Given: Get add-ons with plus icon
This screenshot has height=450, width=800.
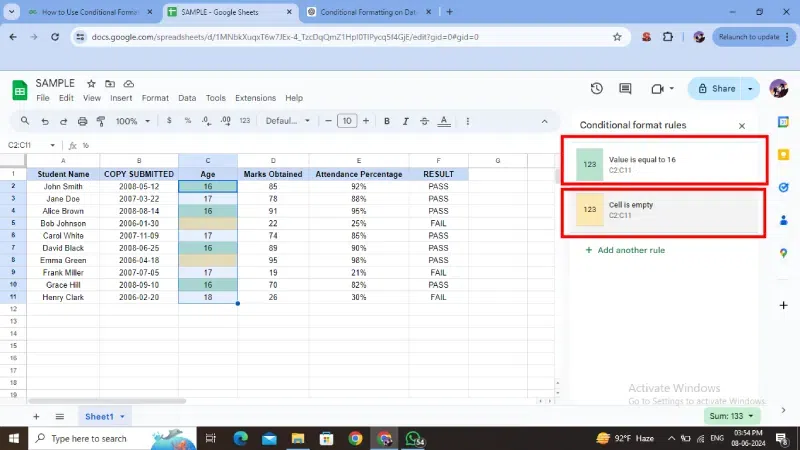Looking at the screenshot, I should coord(783,305).
